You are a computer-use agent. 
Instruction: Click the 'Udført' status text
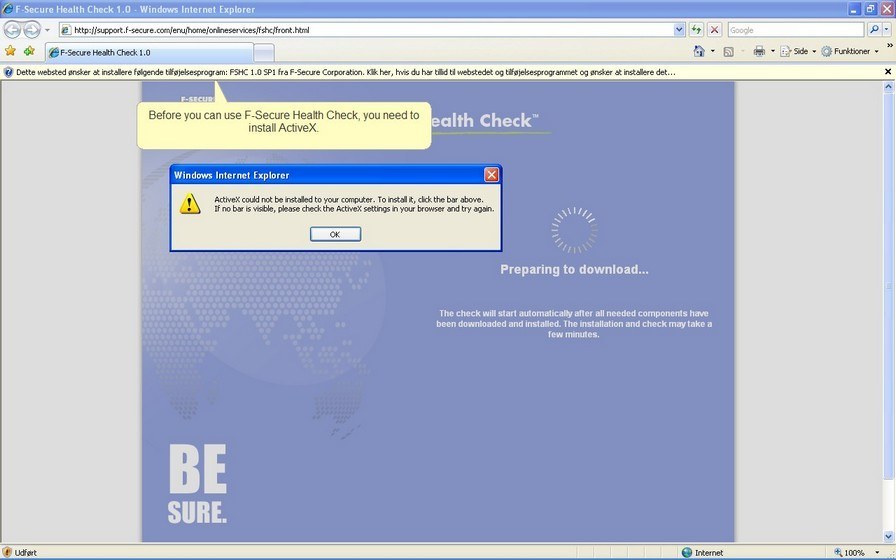[26, 553]
